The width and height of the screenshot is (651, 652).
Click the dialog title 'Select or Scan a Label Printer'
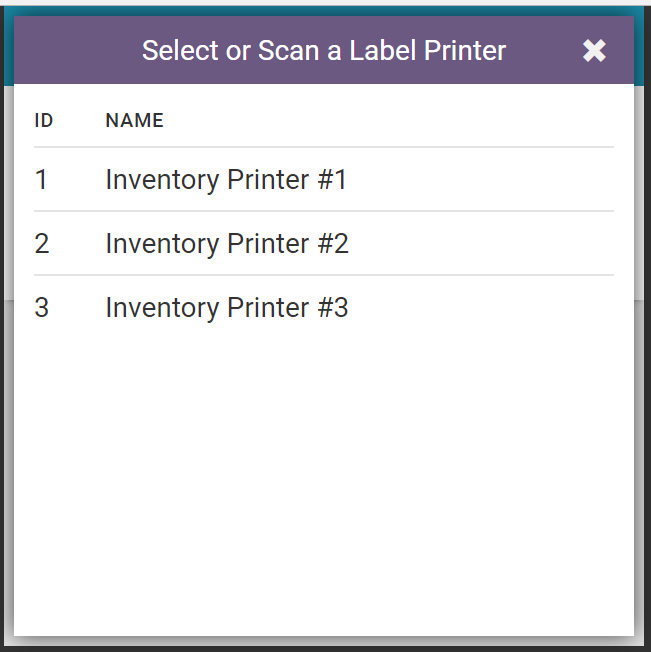[x=324, y=51]
